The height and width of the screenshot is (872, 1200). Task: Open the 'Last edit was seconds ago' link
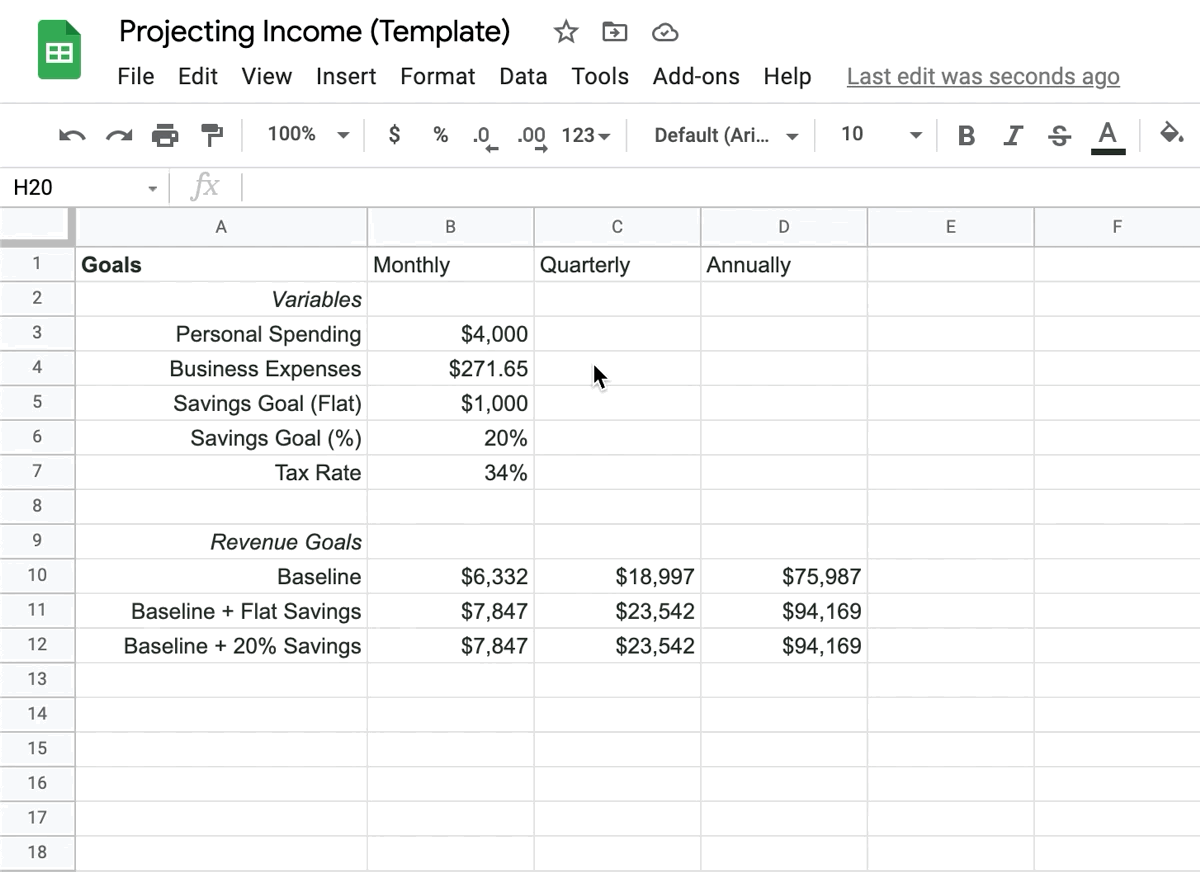click(x=982, y=77)
